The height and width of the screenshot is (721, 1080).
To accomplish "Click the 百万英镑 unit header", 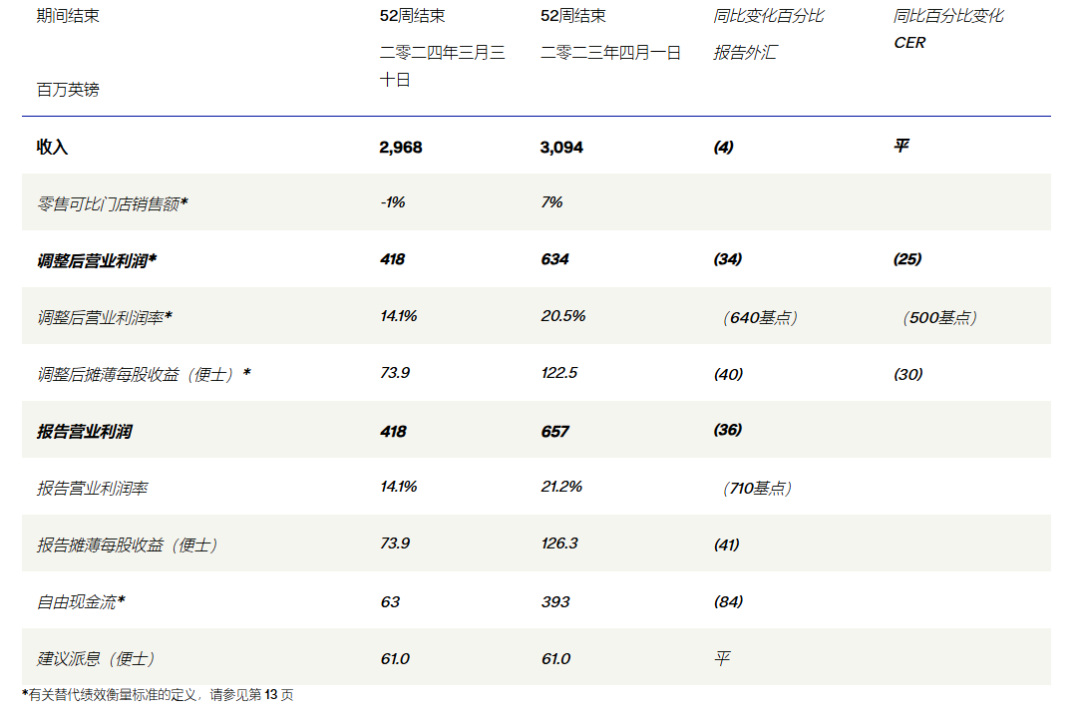I will tap(68, 90).
